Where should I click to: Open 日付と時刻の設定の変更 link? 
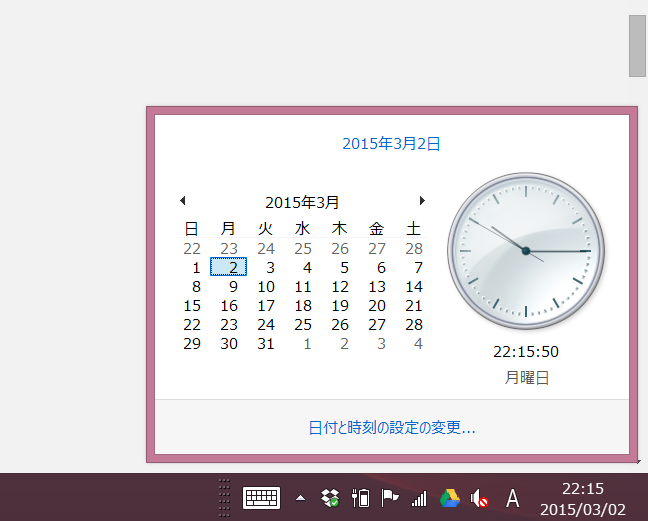(392, 427)
